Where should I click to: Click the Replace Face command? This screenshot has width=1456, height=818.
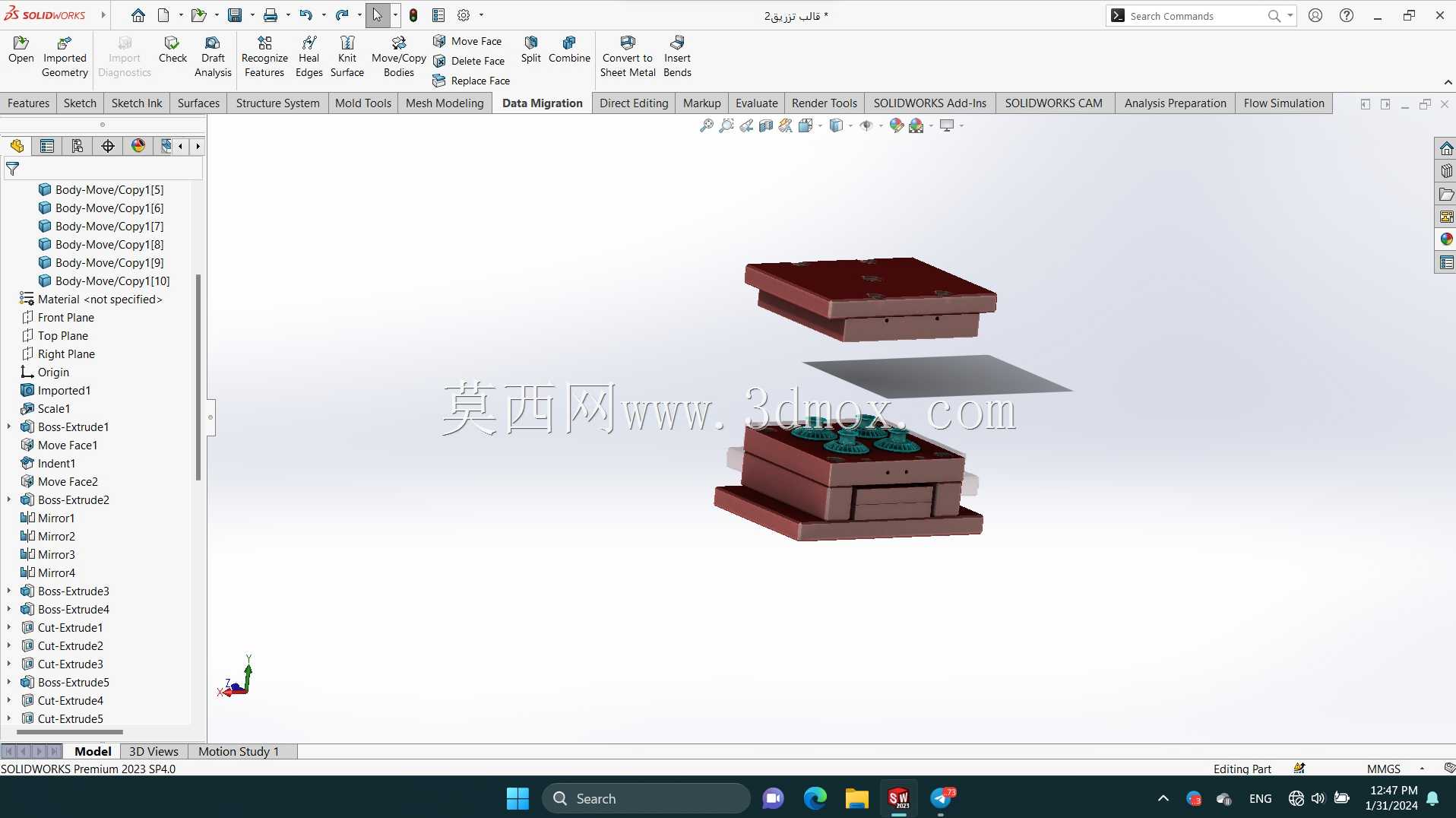(x=471, y=81)
